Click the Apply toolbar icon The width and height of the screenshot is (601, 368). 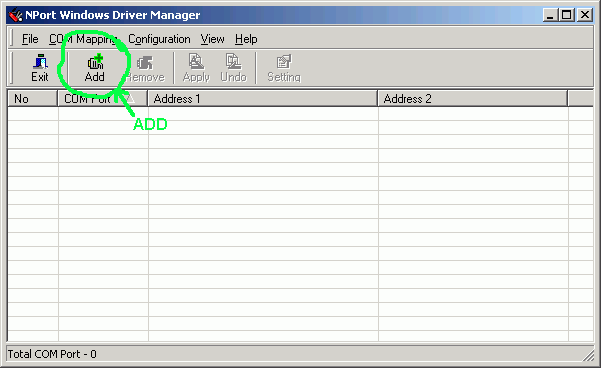pos(196,68)
